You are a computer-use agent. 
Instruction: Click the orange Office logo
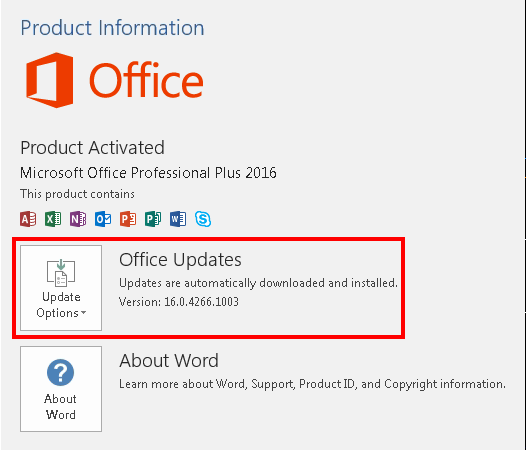click(x=115, y=80)
